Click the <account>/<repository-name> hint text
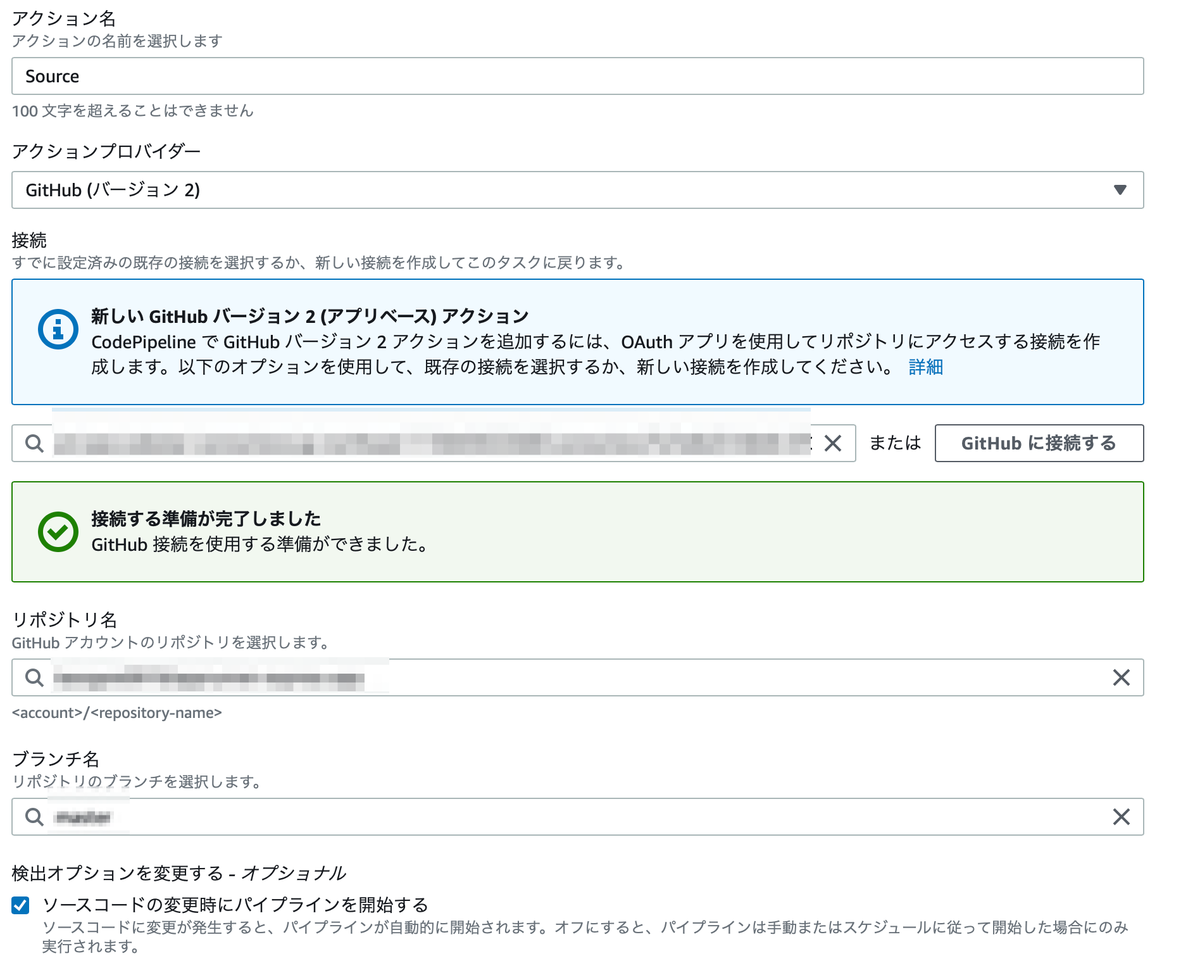 pyautogui.click(x=117, y=713)
